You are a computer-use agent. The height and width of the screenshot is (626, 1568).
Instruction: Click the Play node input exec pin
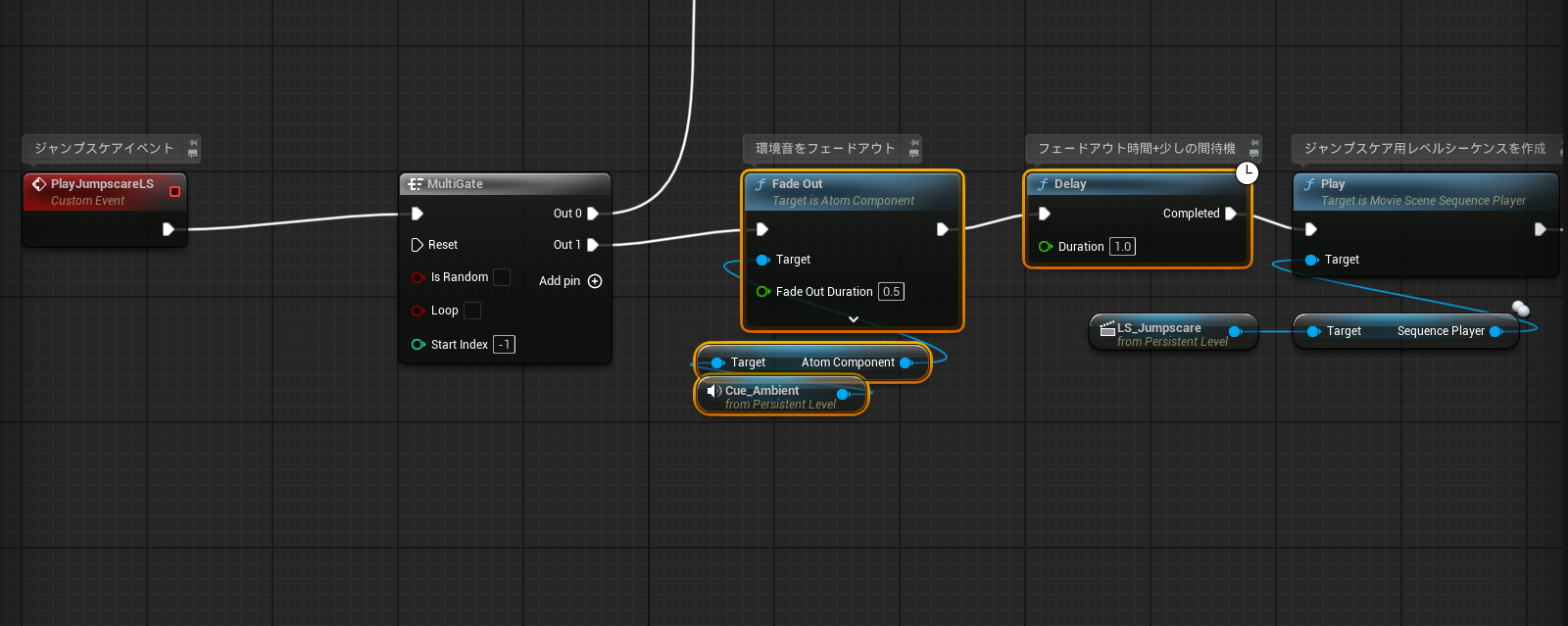coord(1311,229)
